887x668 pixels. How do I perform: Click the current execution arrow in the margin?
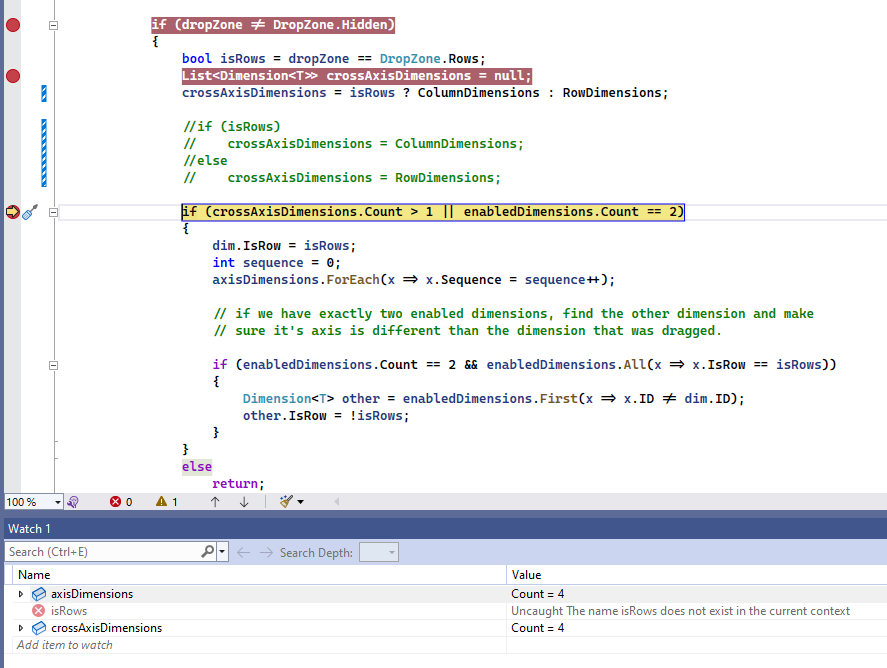(13, 212)
